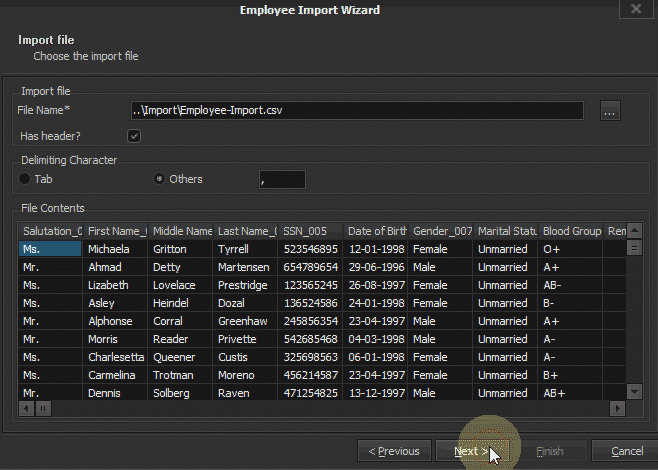Image resolution: width=658 pixels, height=470 pixels.
Task: Click the Next button
Action: pyautogui.click(x=473, y=451)
